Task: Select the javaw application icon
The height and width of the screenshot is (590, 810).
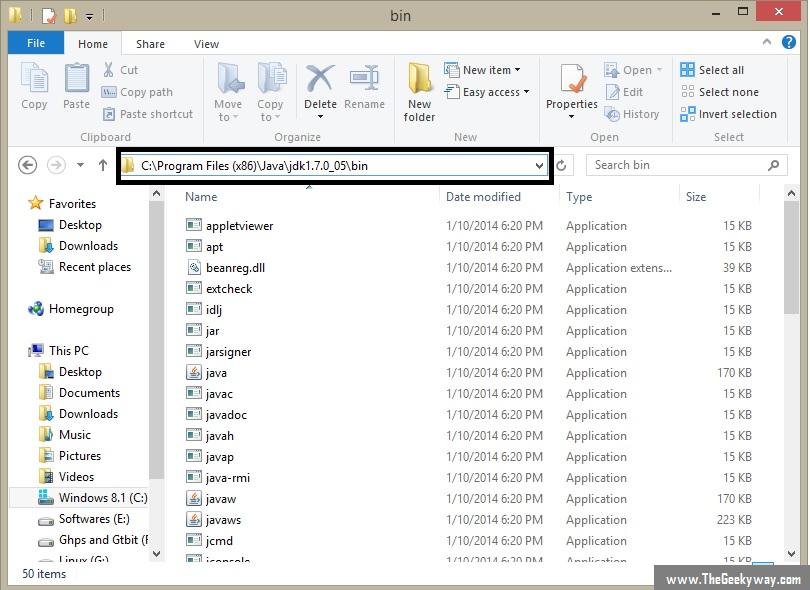Action: pyautogui.click(x=194, y=499)
